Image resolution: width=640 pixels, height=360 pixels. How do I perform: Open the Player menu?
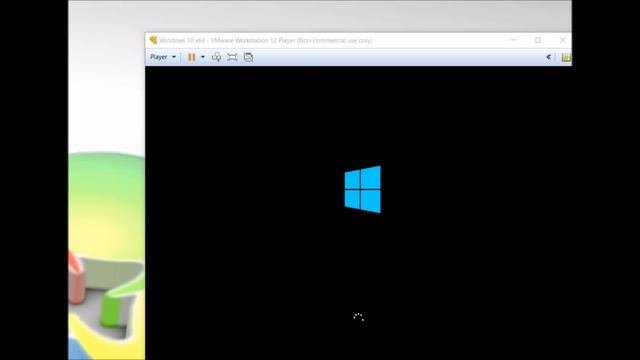point(162,57)
